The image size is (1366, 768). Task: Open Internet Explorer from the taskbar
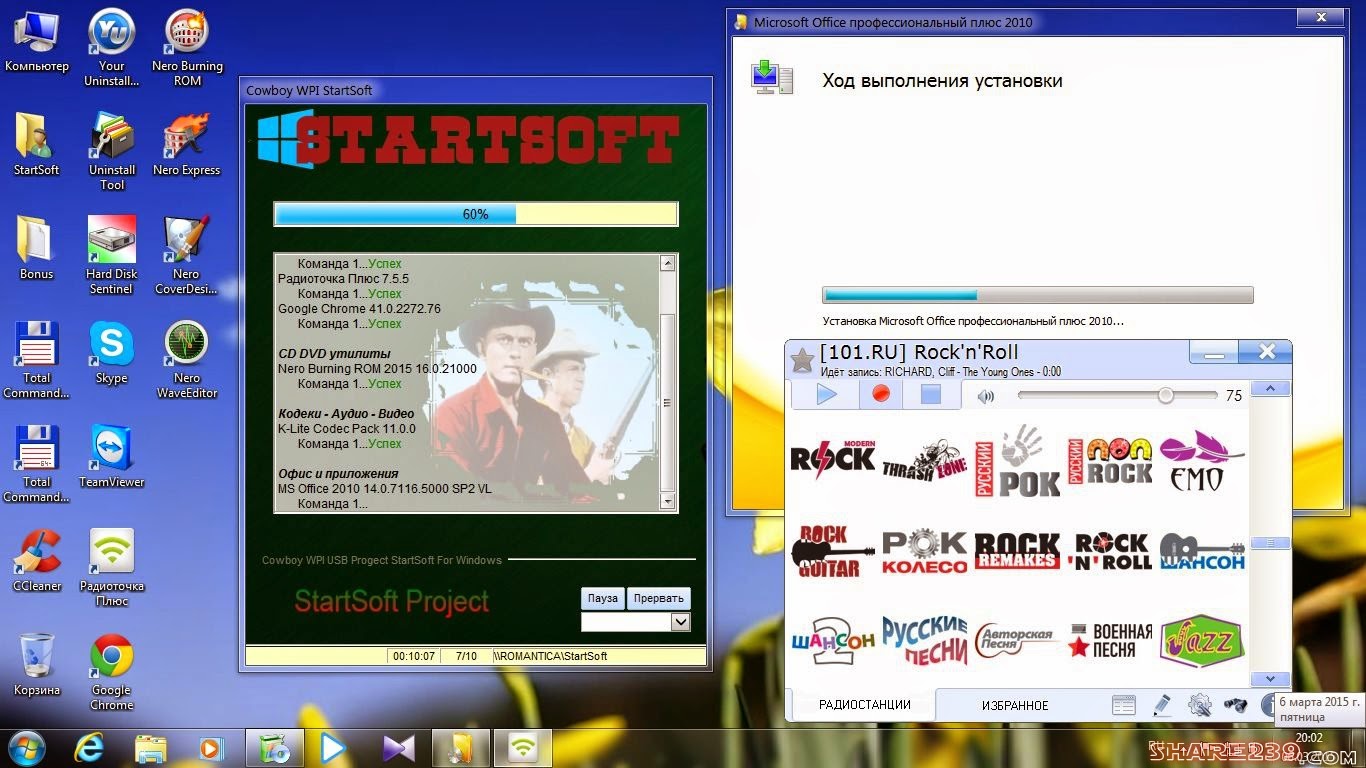(89, 748)
